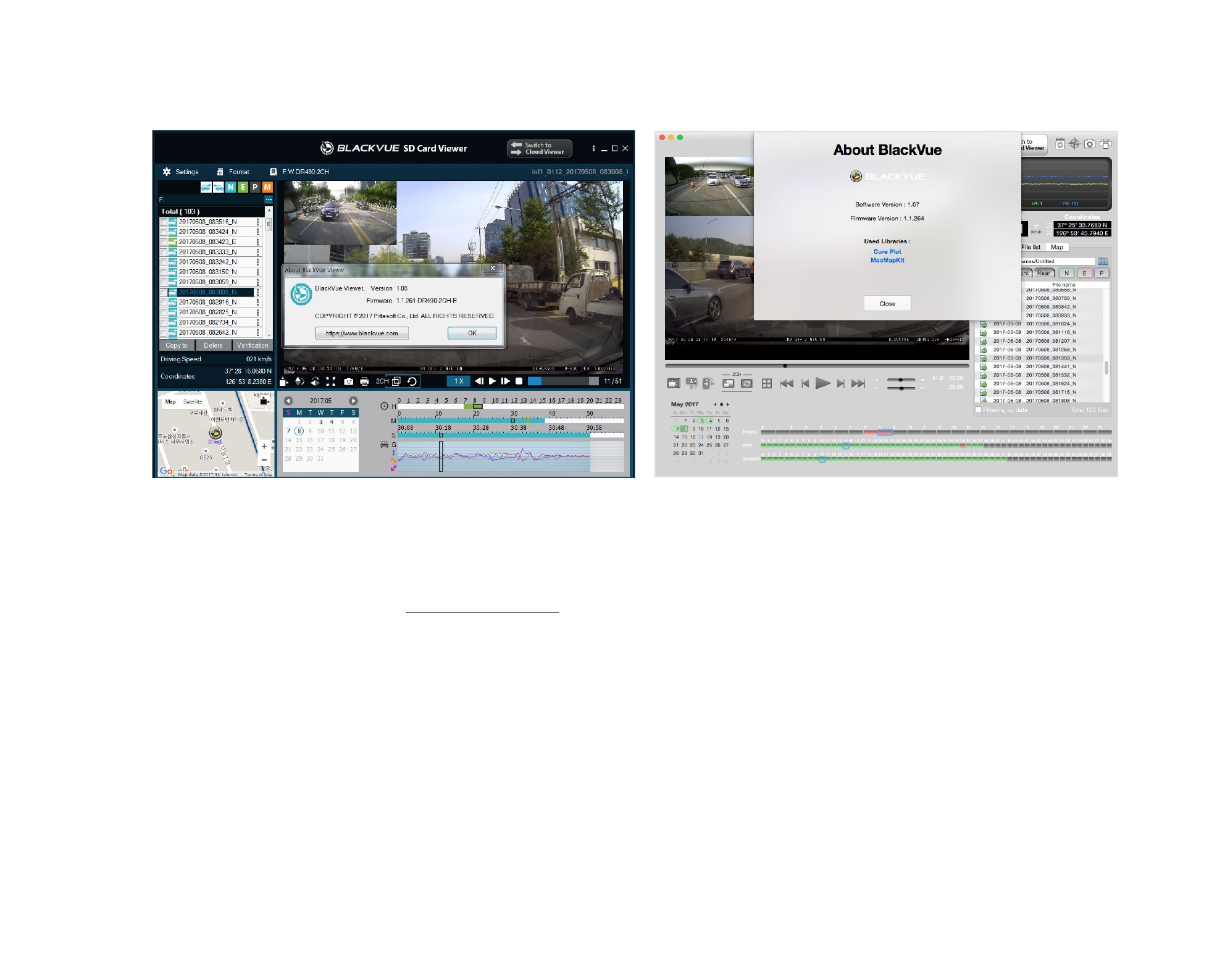
Task: Open the options menu for 20170508_082734_N
Action: [x=258, y=322]
